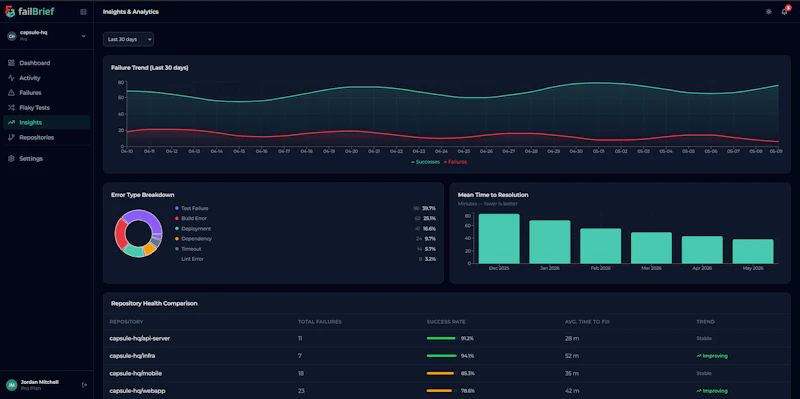Click the infra success rate bar
Image resolution: width=800 pixels, height=399 pixels.
tap(441, 356)
